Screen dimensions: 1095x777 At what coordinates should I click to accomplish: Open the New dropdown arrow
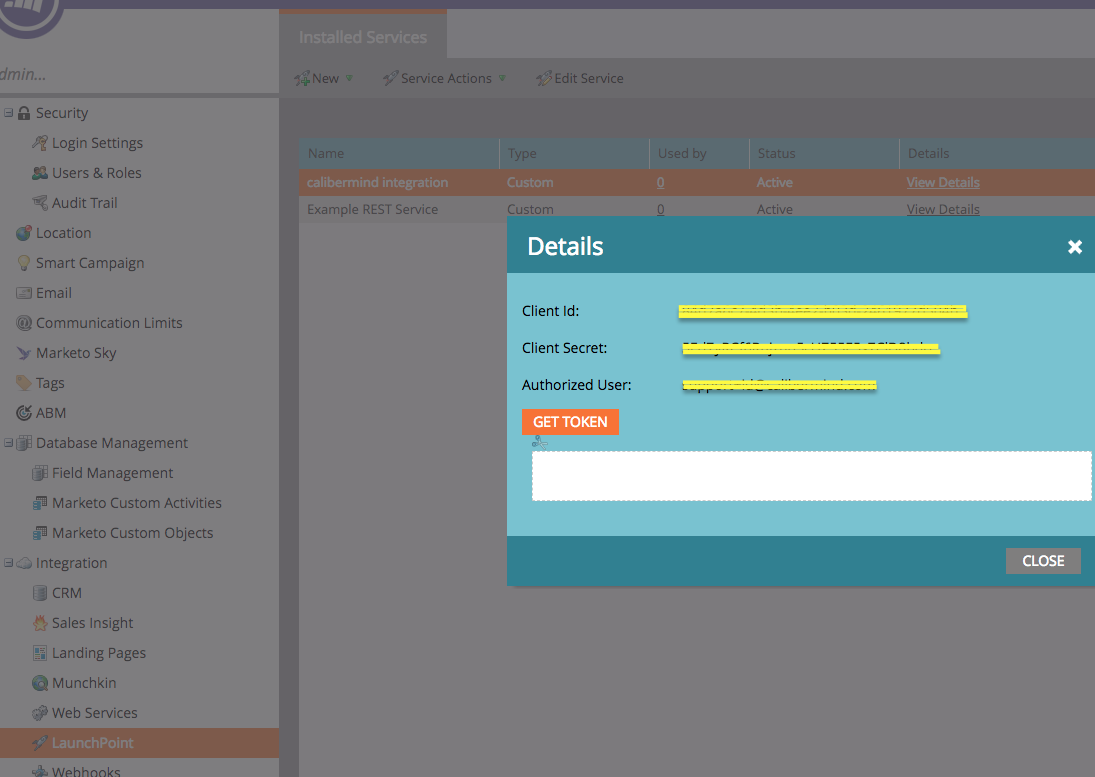pyautogui.click(x=349, y=78)
